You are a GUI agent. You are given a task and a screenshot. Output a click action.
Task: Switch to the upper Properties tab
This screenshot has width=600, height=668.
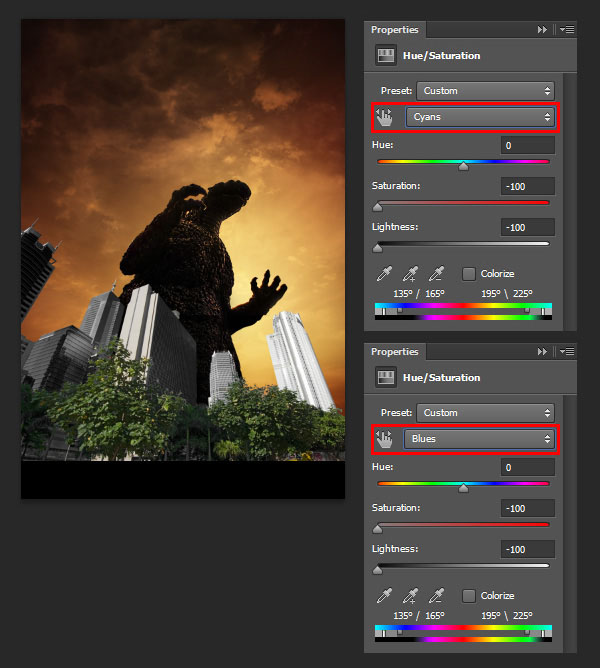coord(395,30)
